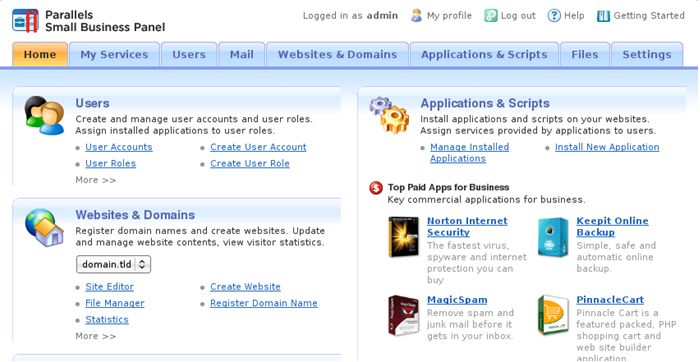Click the Help question mark icon
The image size is (700, 362).
(x=554, y=16)
